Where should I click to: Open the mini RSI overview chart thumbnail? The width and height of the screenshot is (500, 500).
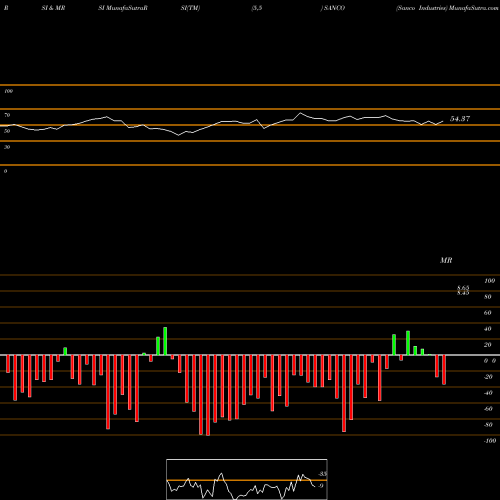click(247, 479)
